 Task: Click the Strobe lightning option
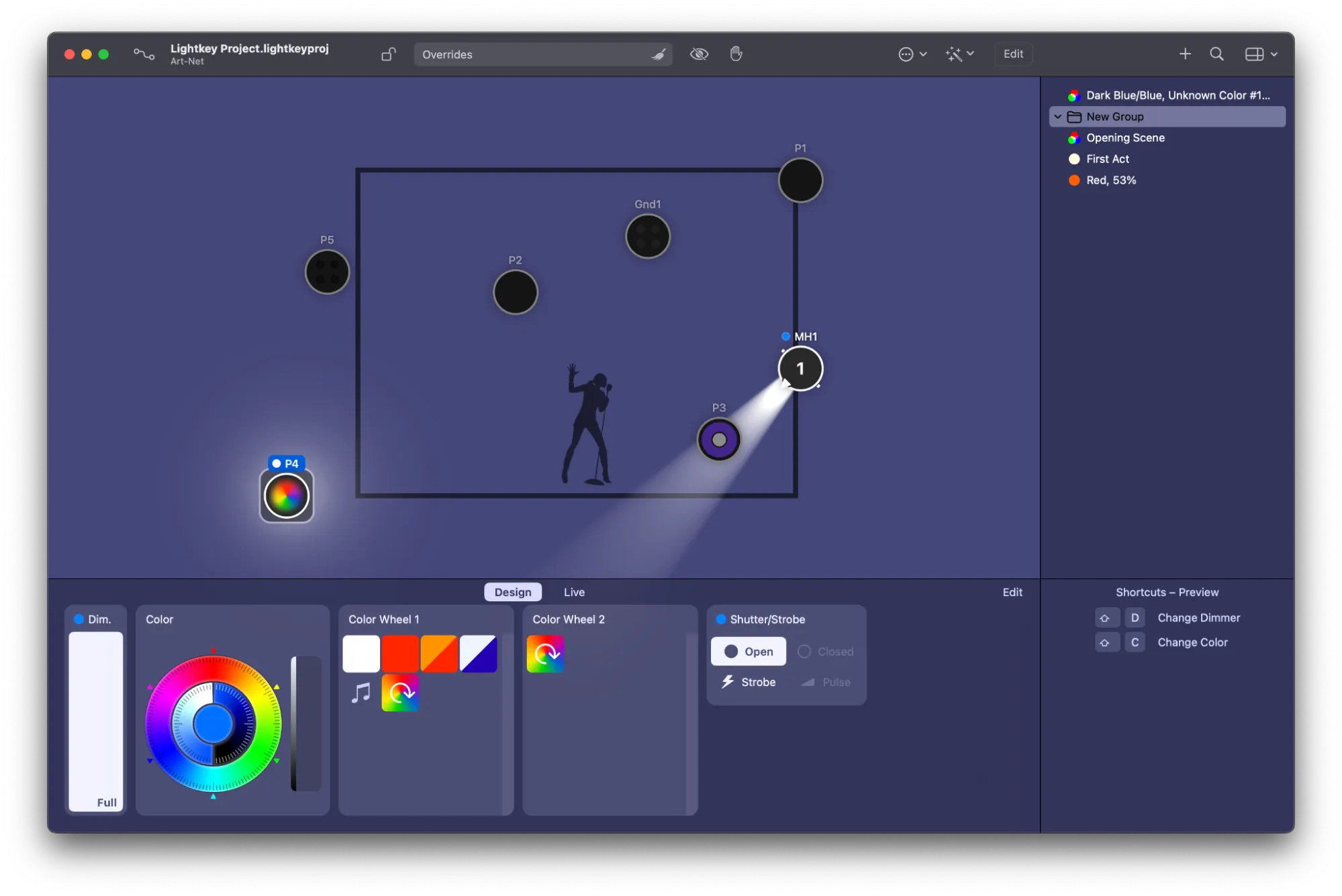coord(749,682)
